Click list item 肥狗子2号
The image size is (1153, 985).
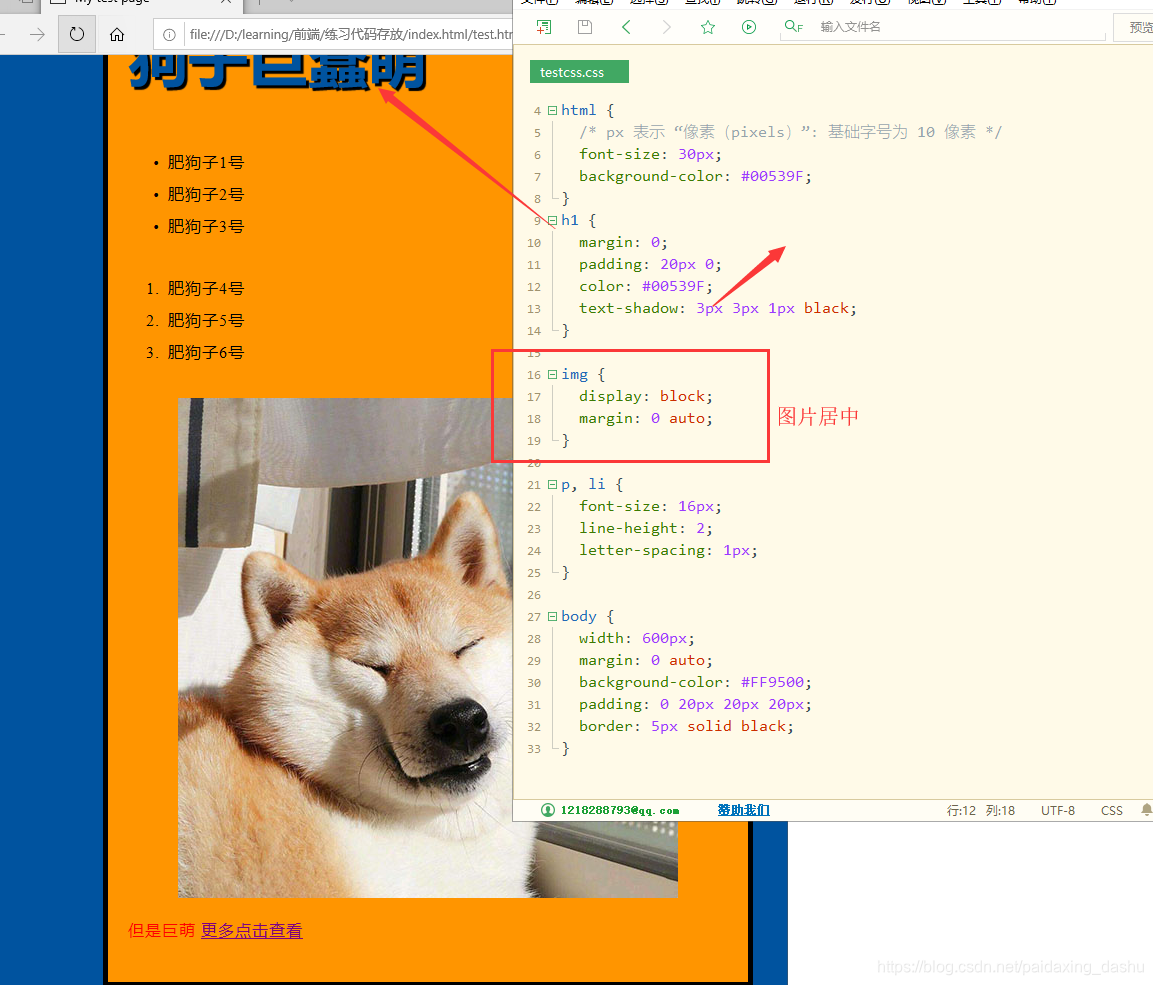(x=205, y=195)
